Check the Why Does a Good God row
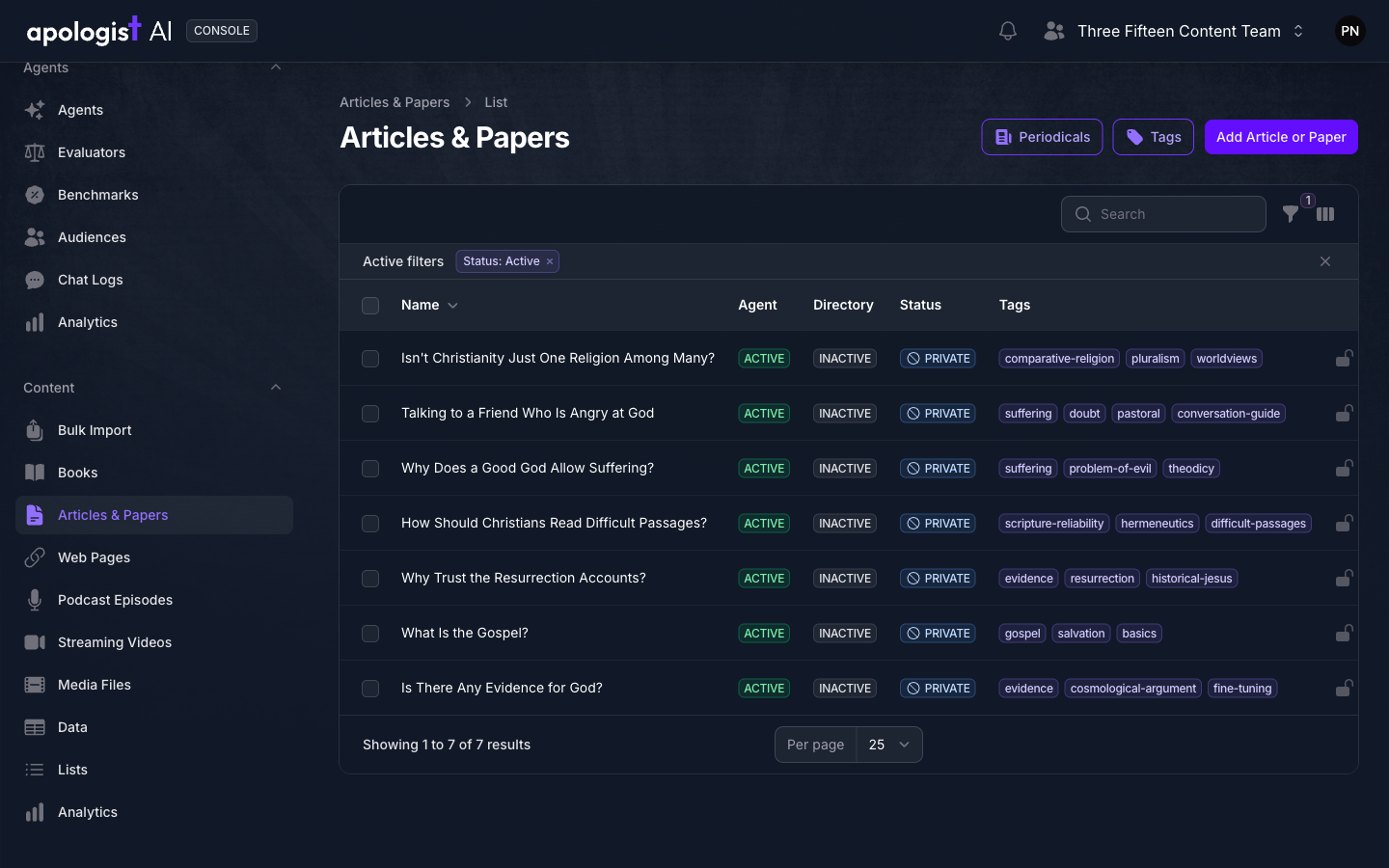 (x=370, y=469)
